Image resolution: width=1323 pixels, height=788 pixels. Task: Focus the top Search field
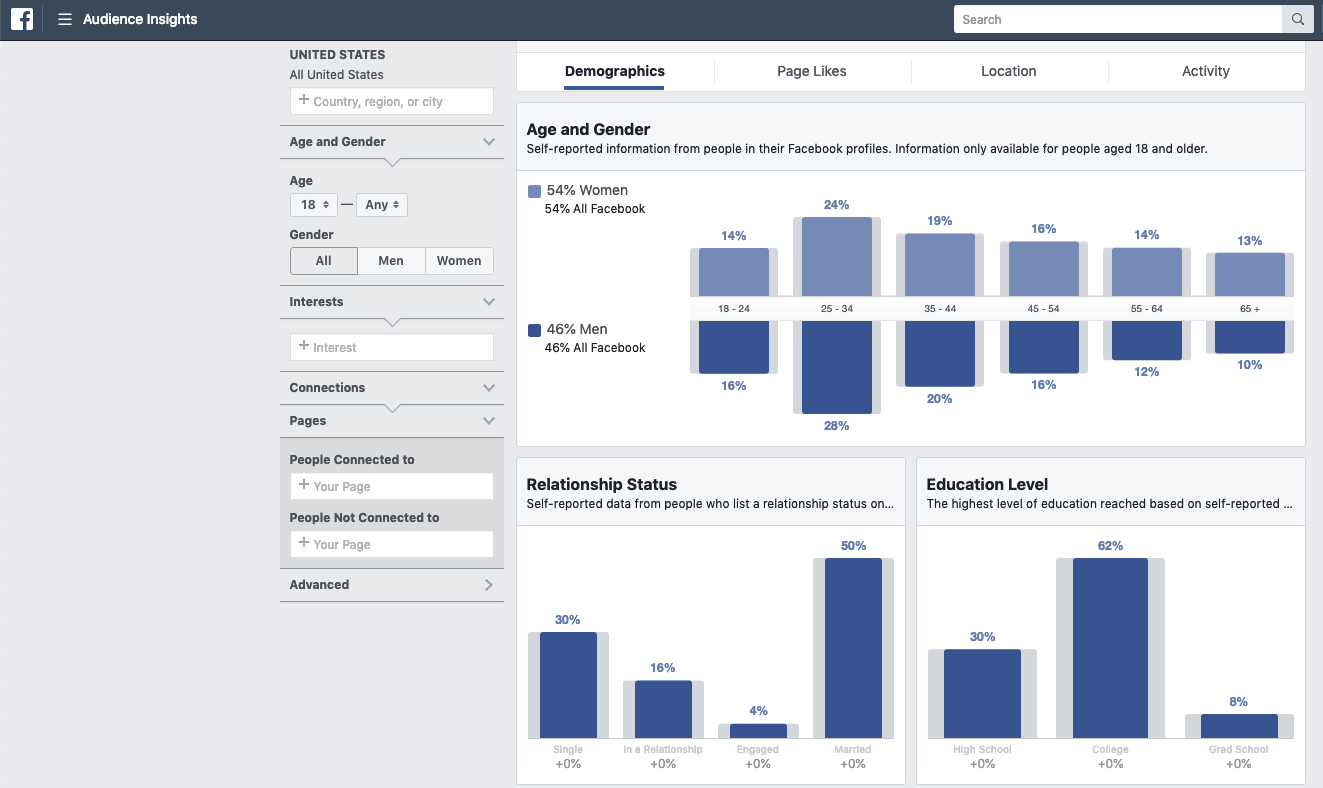coord(1118,19)
